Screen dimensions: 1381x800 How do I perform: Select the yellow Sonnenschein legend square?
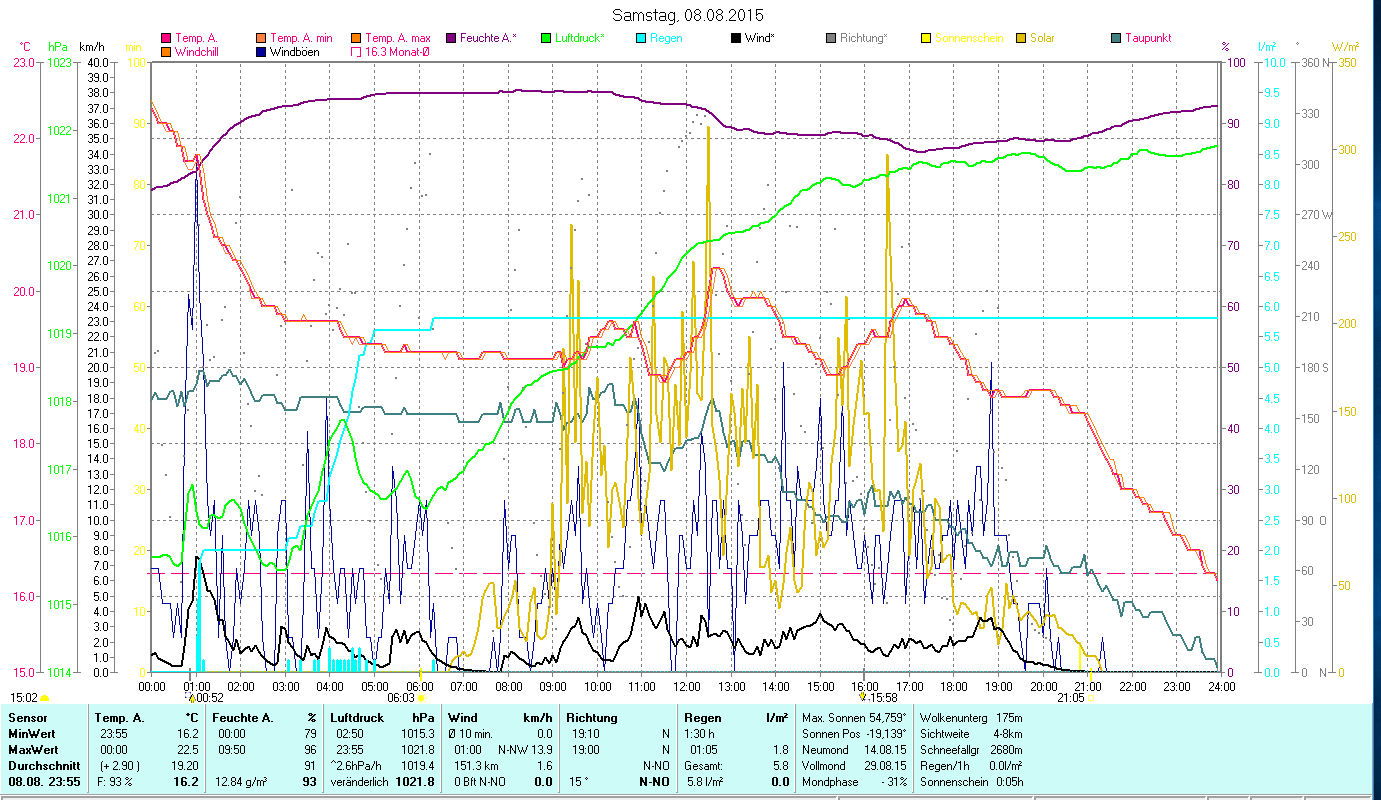click(925, 38)
